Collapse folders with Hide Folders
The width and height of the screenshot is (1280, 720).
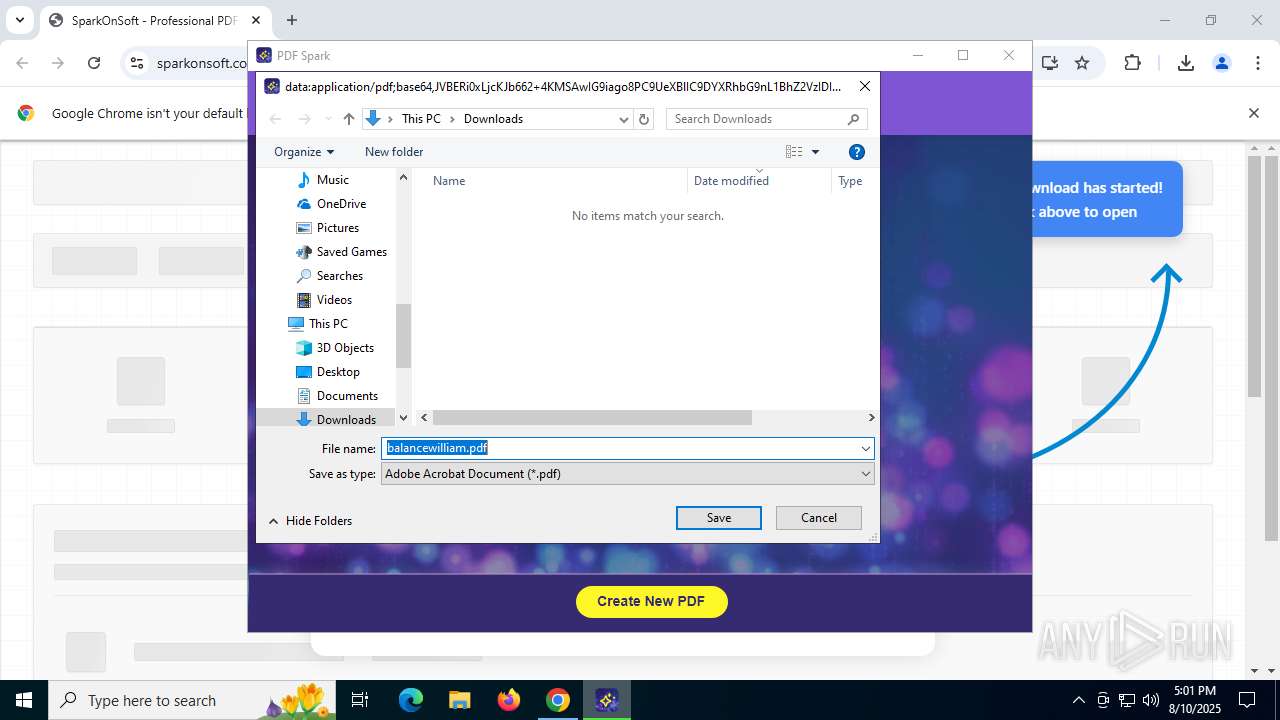click(310, 521)
